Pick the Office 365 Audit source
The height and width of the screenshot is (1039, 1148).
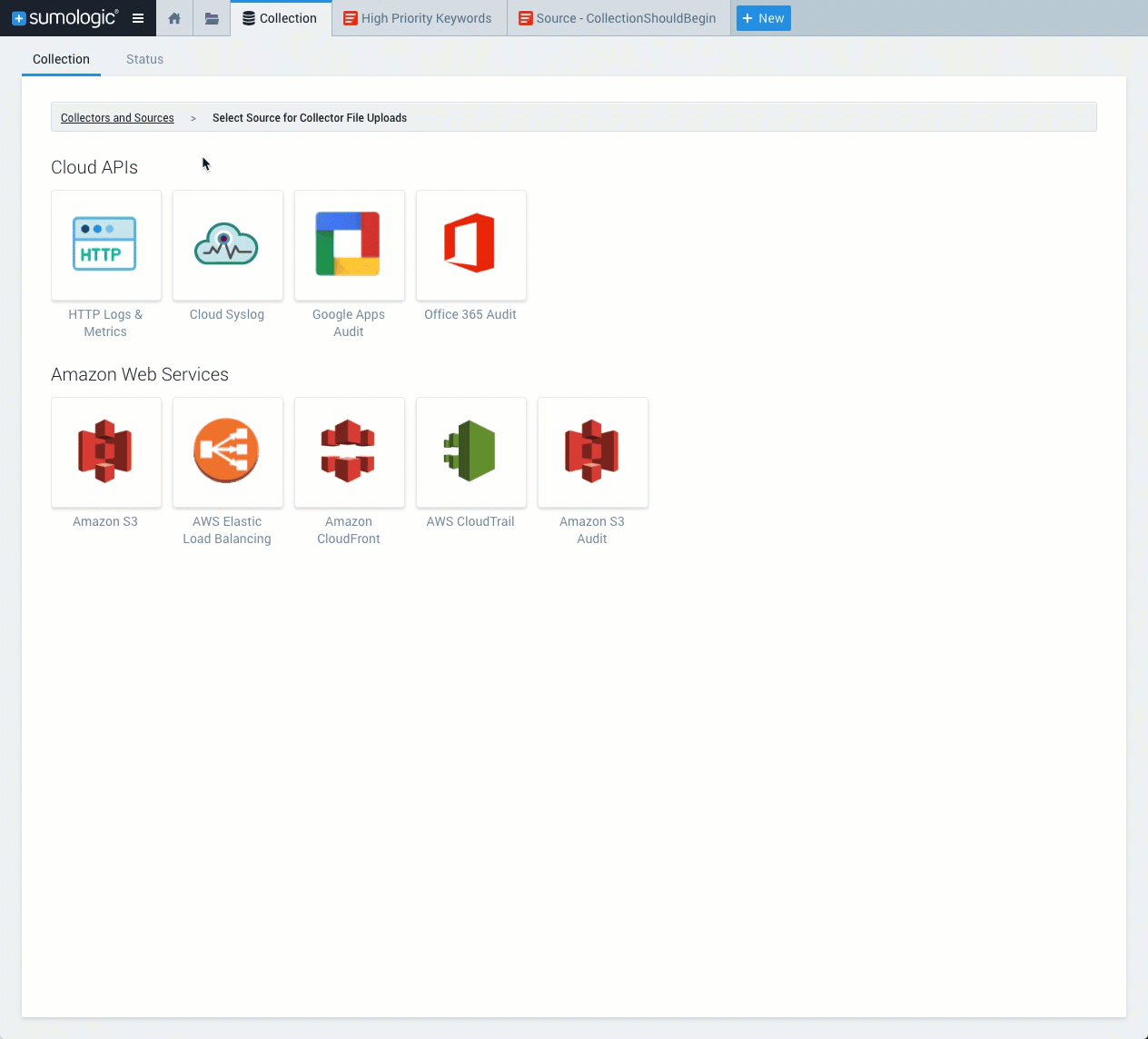471,245
